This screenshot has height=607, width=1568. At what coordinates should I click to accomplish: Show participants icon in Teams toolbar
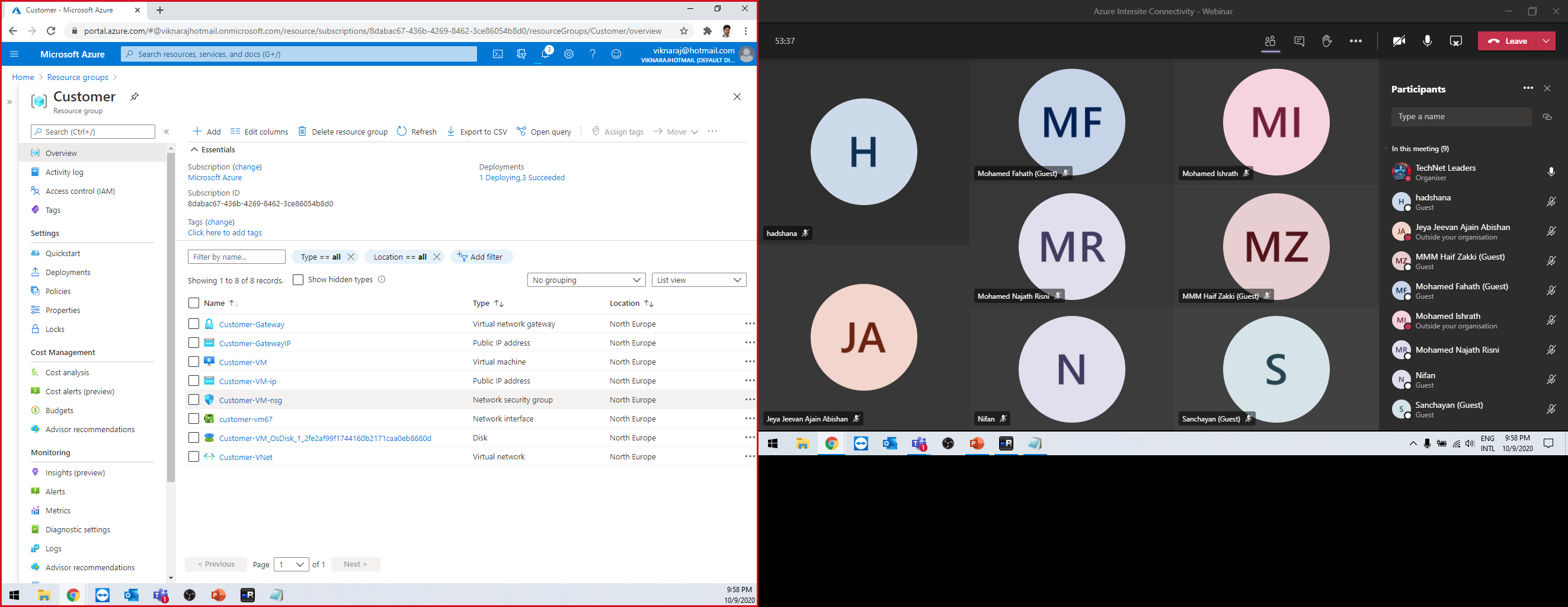1270,41
